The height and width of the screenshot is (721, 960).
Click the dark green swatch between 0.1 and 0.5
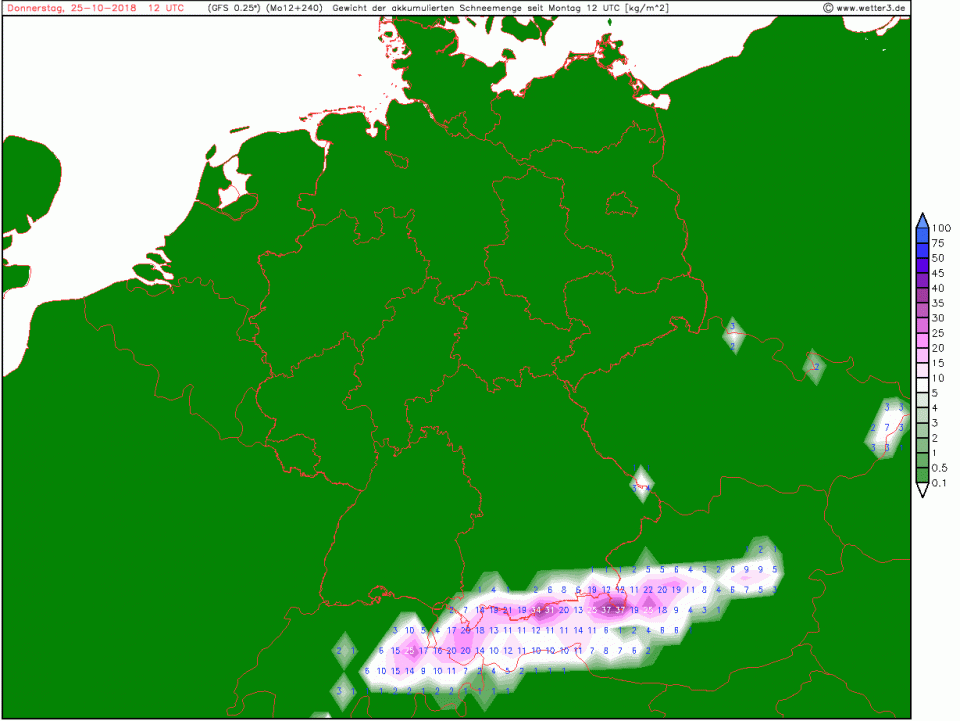921,476
